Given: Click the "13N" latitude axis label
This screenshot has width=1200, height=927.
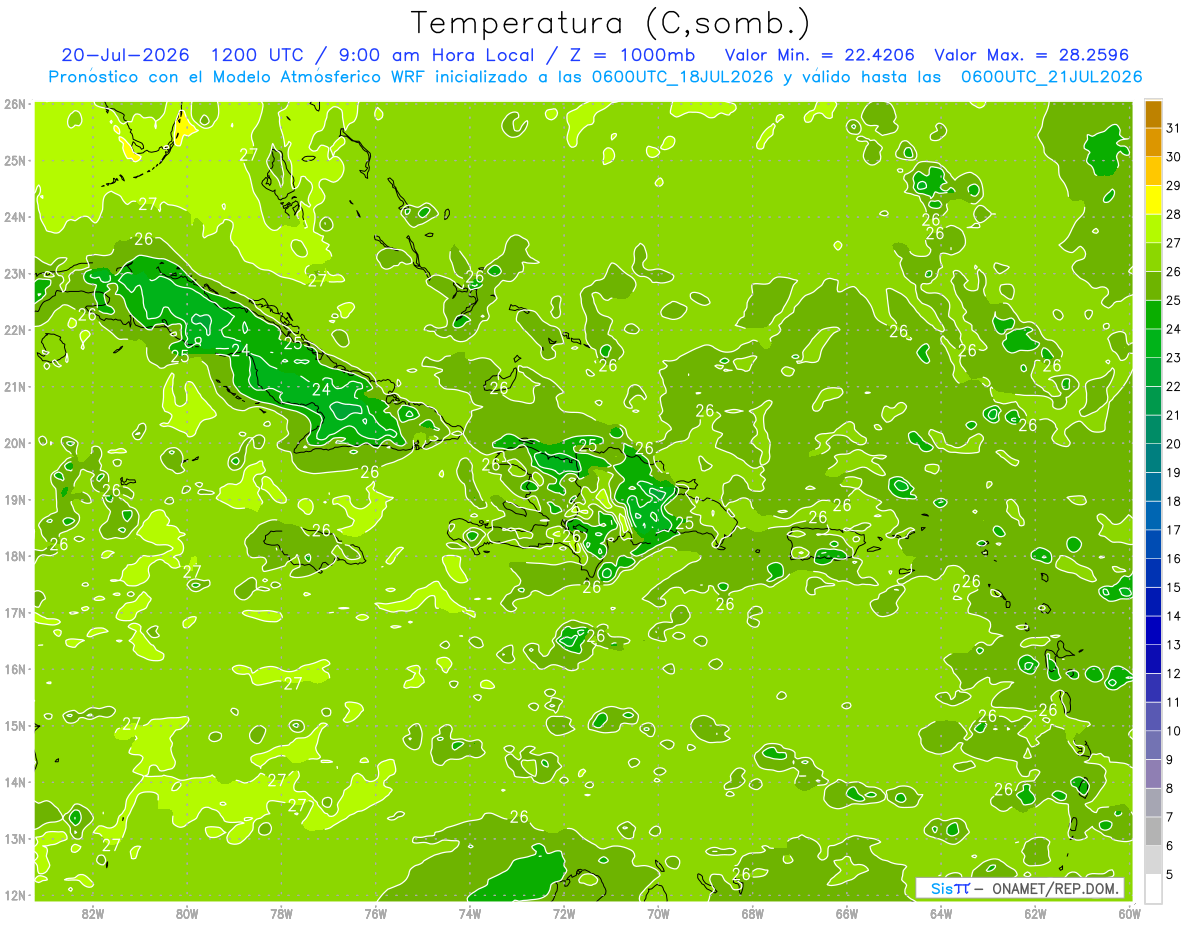Looking at the screenshot, I should tap(15, 838).
